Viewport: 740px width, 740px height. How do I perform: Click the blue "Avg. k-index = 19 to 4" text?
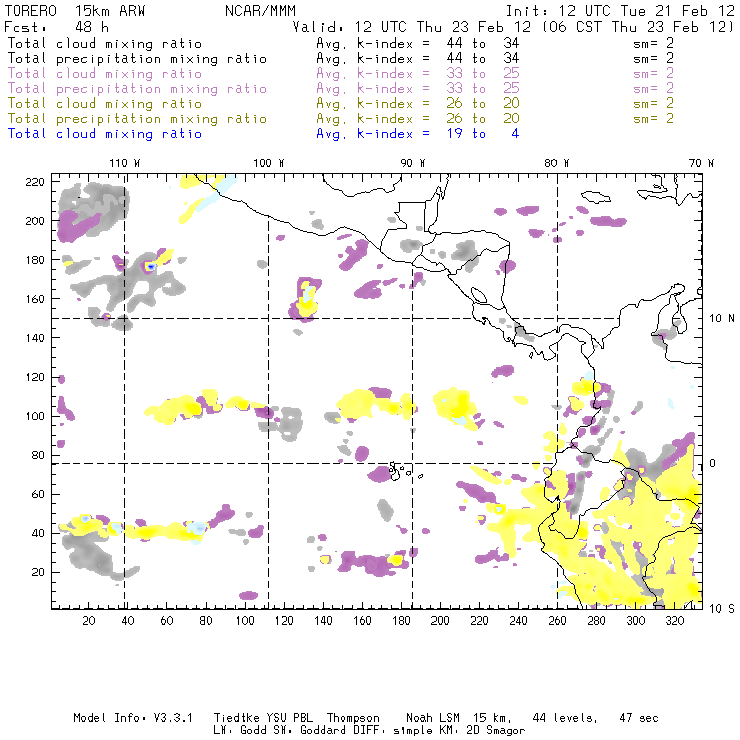[x=418, y=134]
